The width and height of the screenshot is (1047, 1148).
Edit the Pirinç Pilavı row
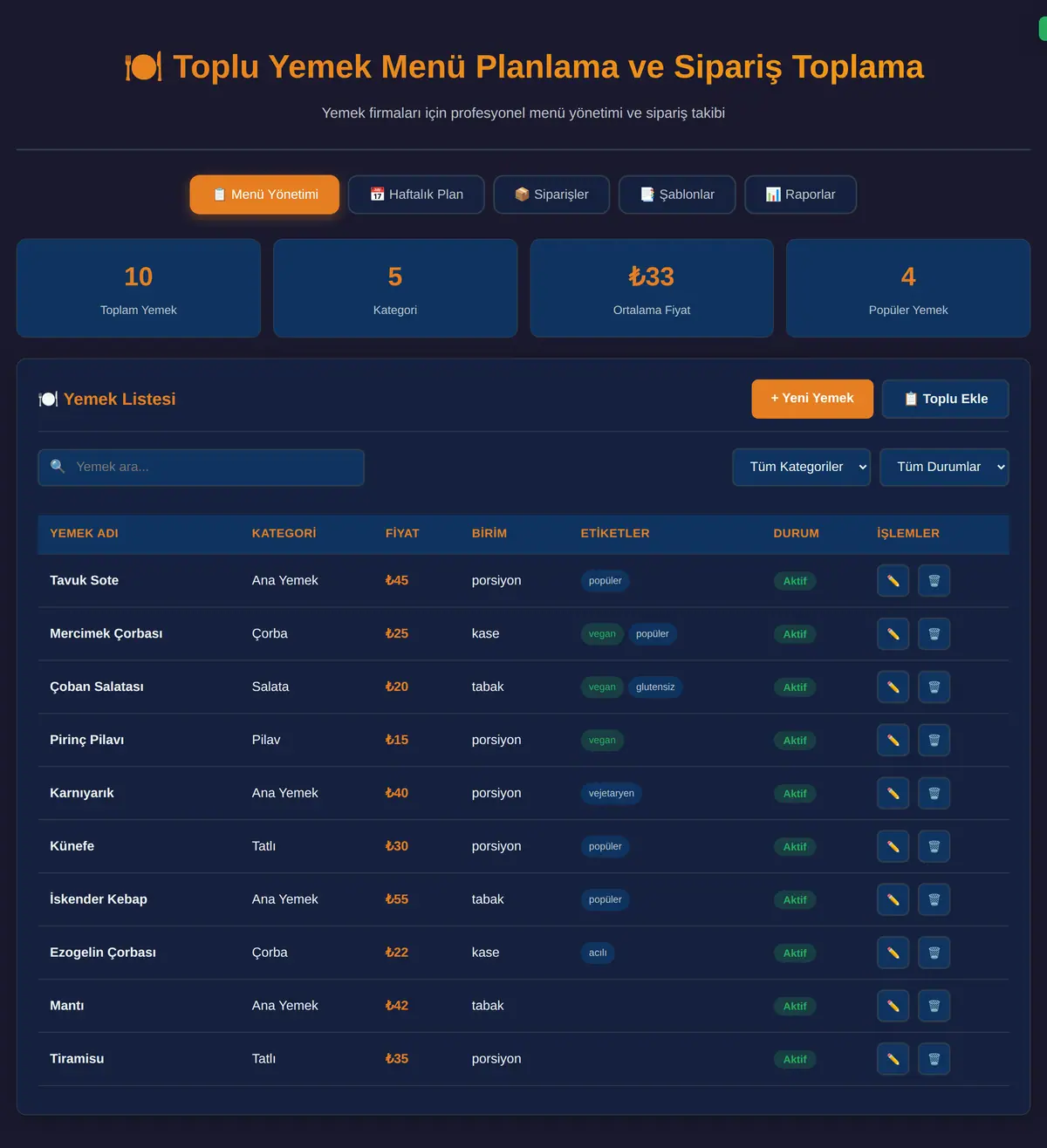tap(893, 741)
